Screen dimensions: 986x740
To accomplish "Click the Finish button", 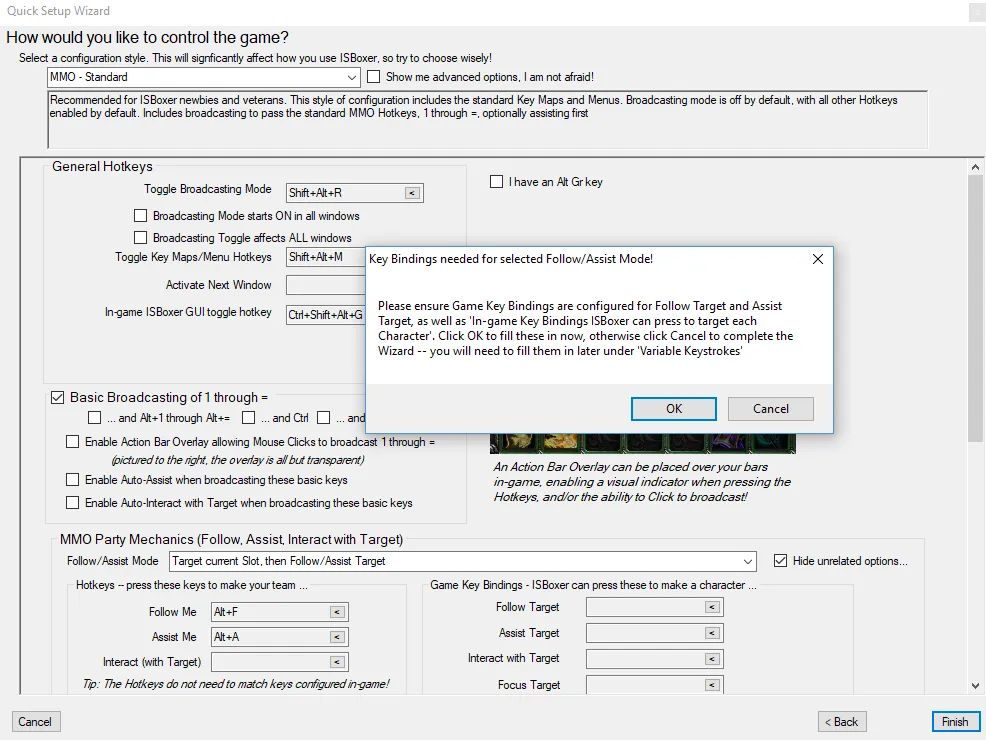I will [x=954, y=722].
